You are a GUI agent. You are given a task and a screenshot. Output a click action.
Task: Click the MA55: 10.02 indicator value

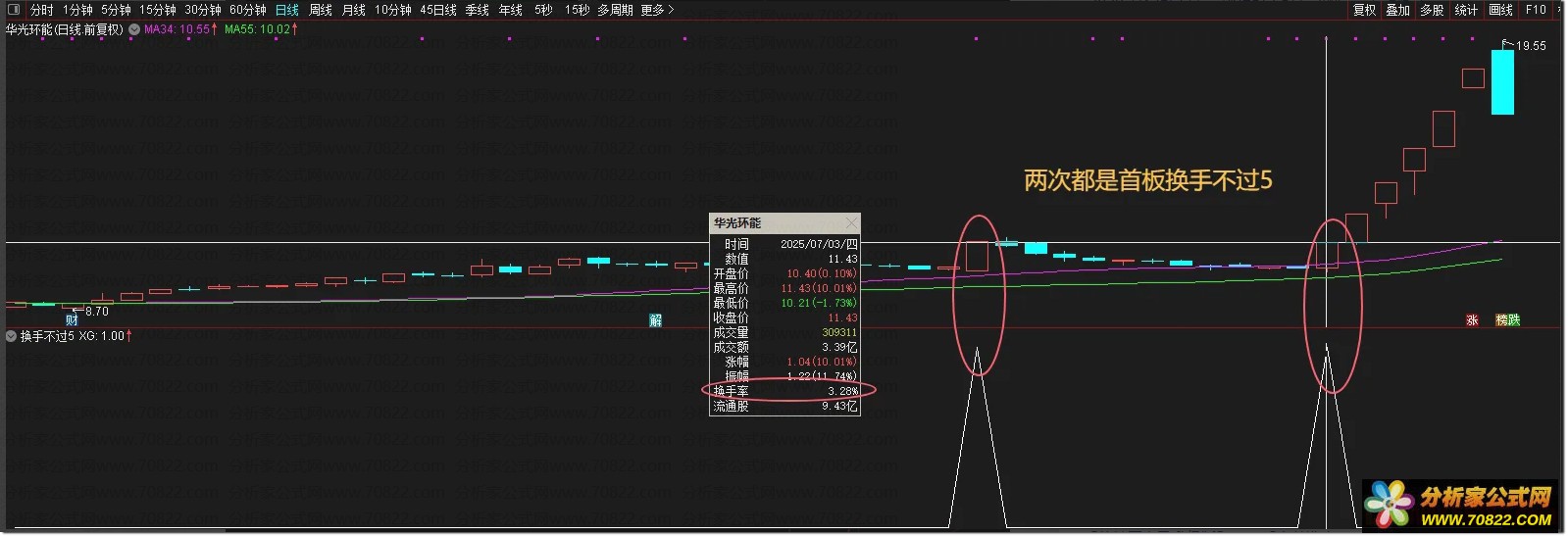coord(261,29)
